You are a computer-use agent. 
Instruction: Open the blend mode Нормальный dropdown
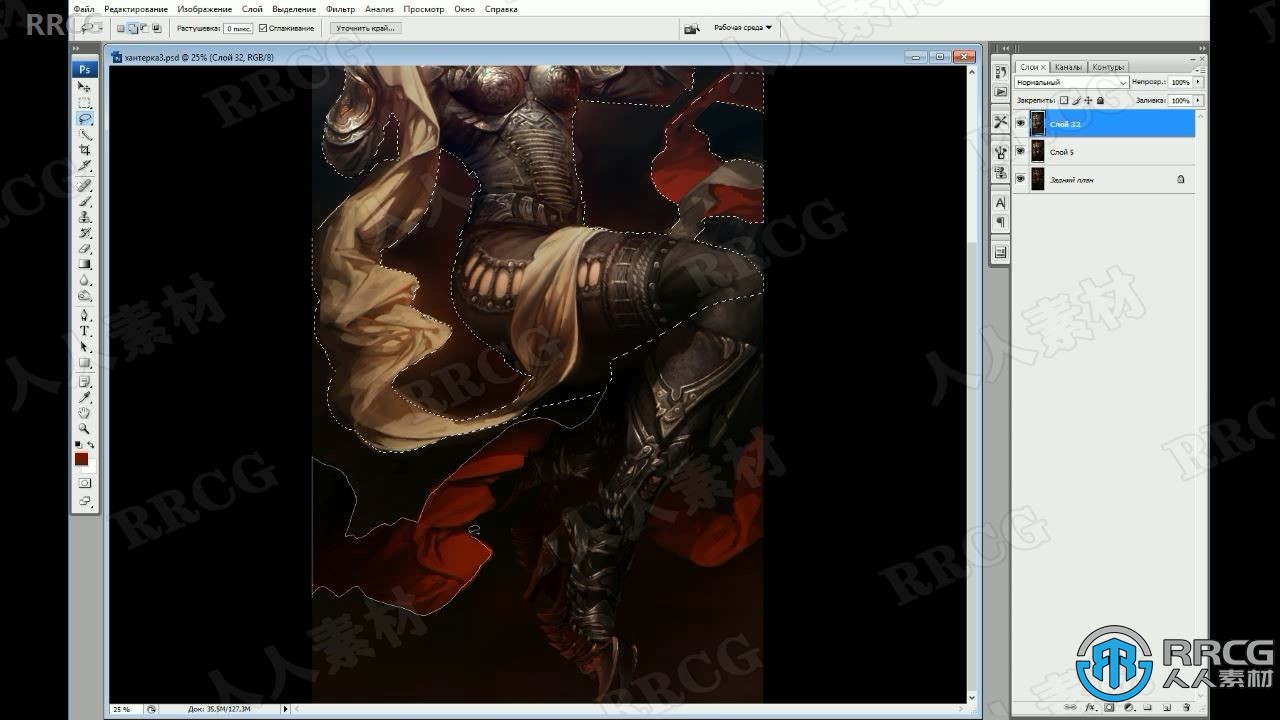click(1071, 82)
